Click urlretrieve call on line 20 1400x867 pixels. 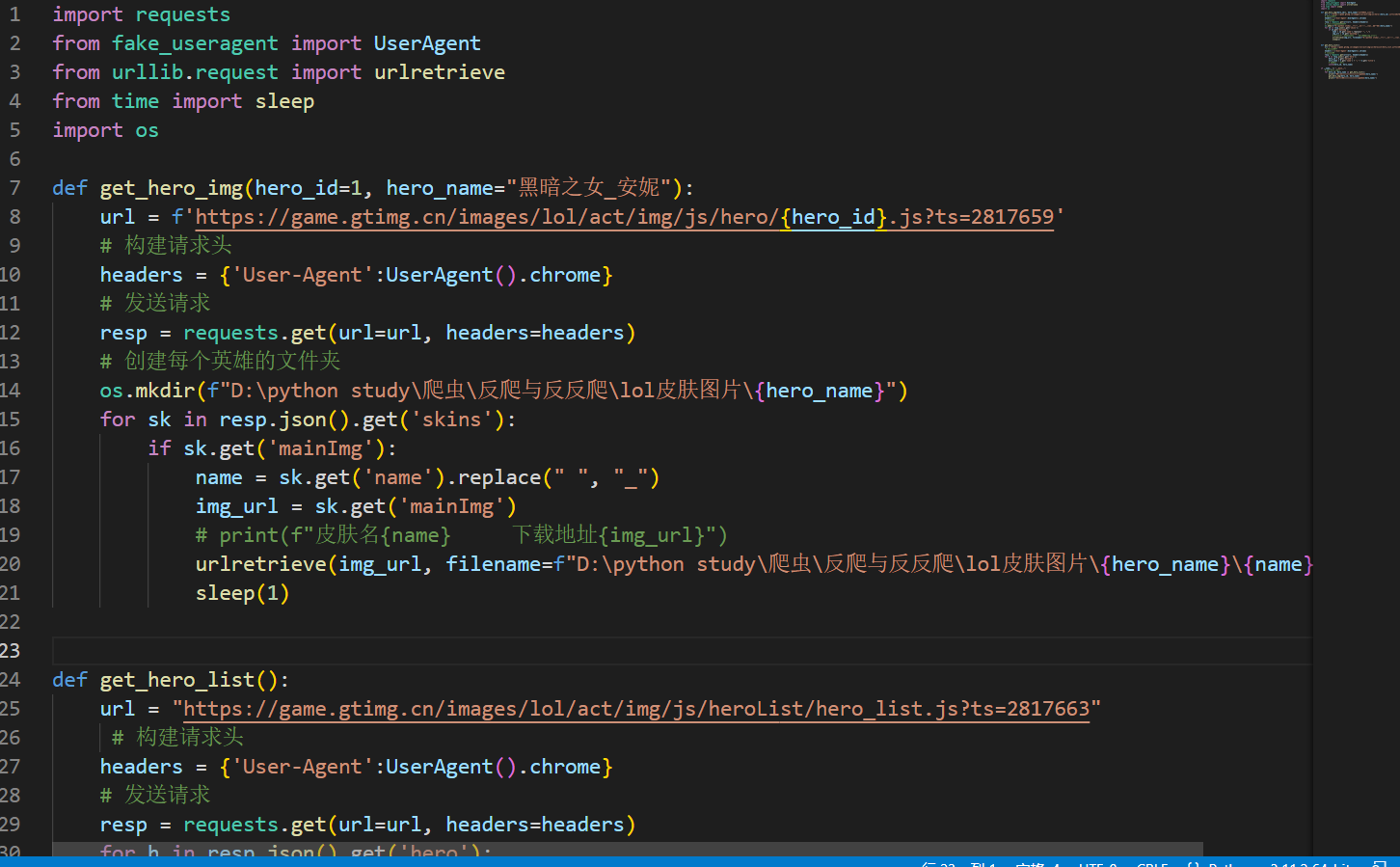tap(261, 564)
